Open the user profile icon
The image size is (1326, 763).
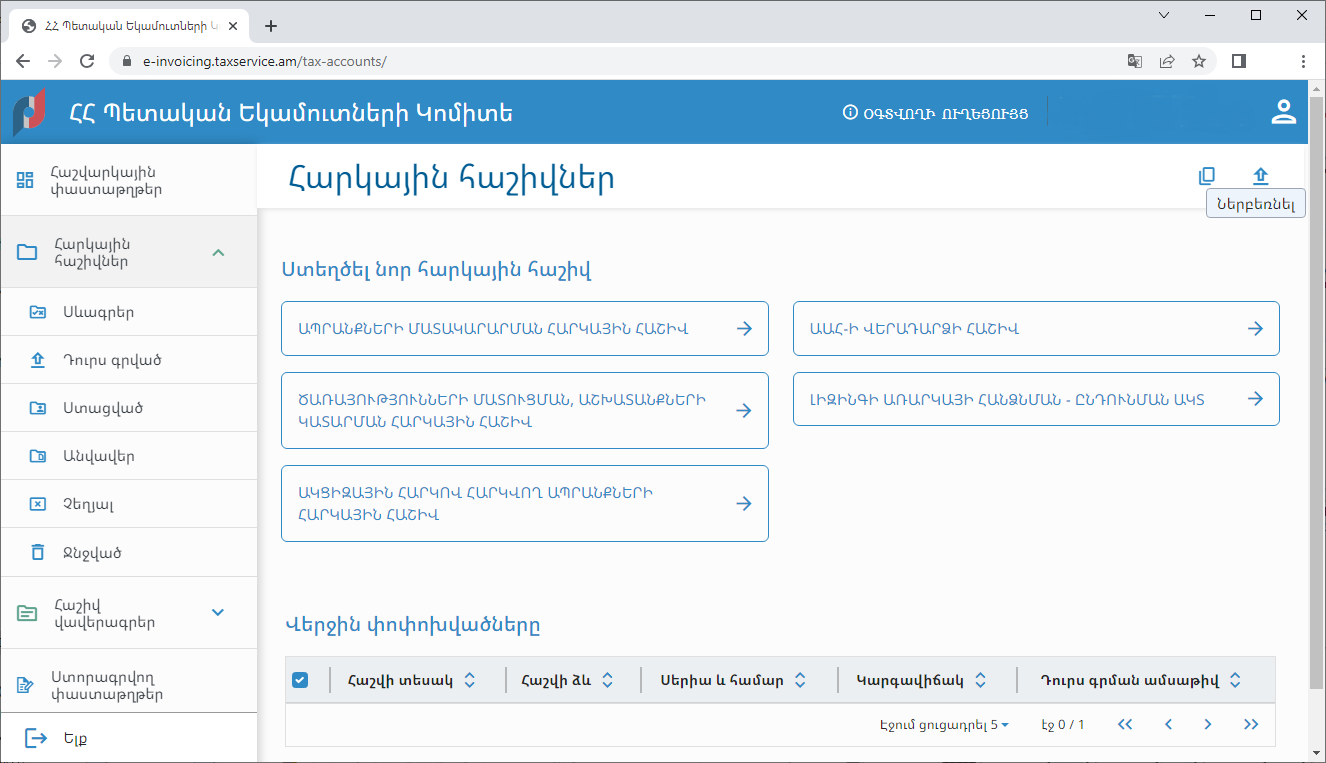point(1284,111)
